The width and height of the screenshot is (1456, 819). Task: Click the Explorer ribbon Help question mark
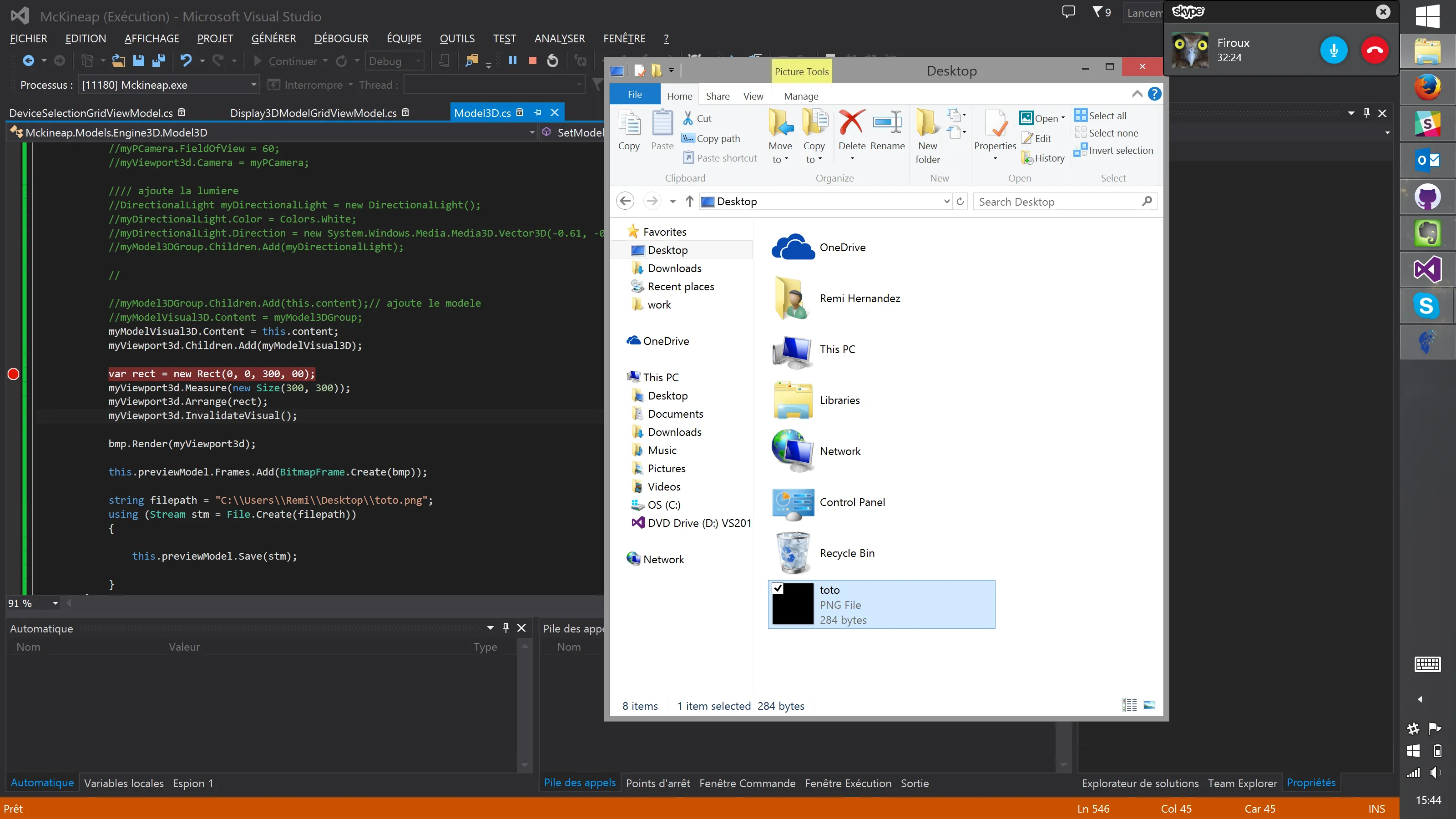tap(1154, 94)
